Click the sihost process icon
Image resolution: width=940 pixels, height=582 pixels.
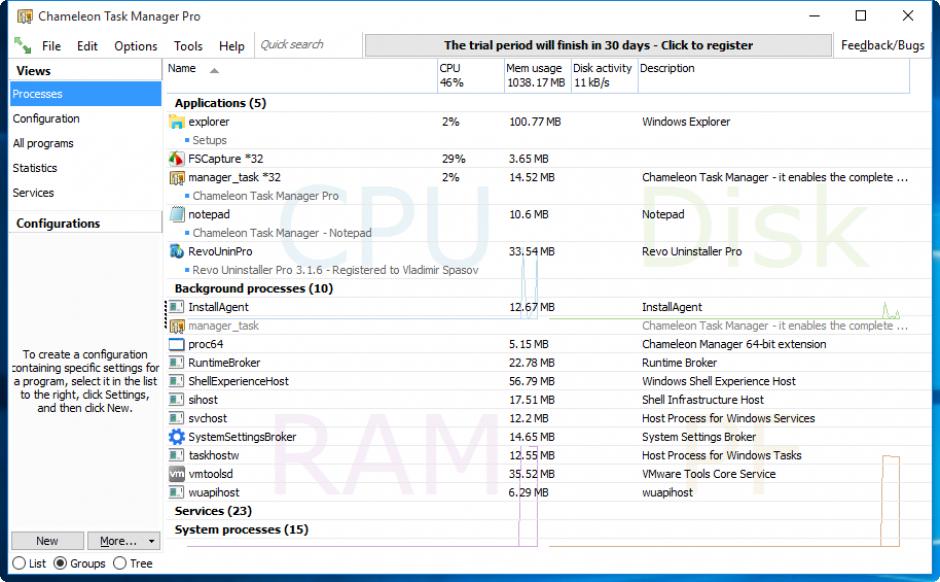176,400
